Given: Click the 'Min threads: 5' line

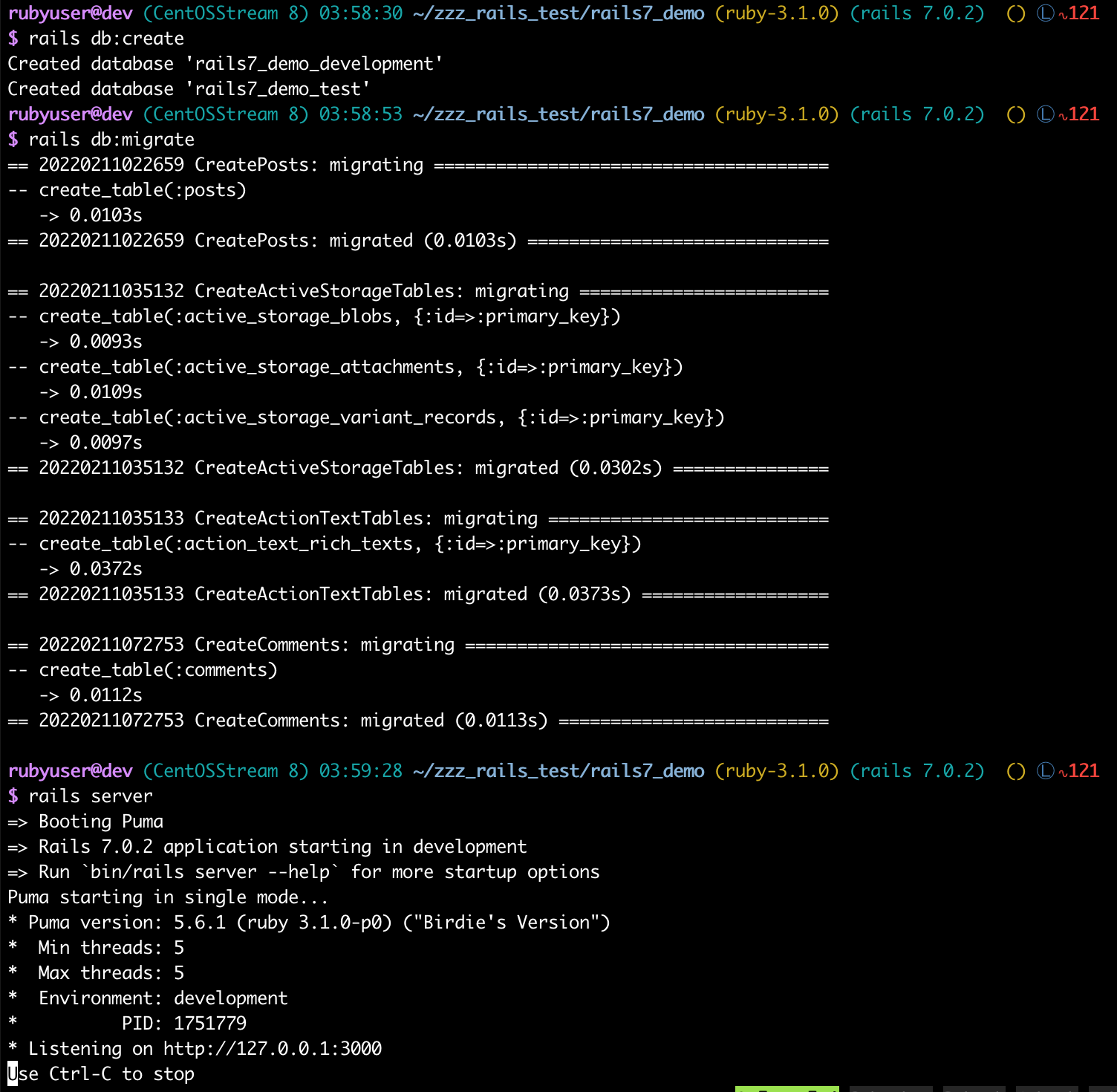Looking at the screenshot, I should tap(96, 948).
